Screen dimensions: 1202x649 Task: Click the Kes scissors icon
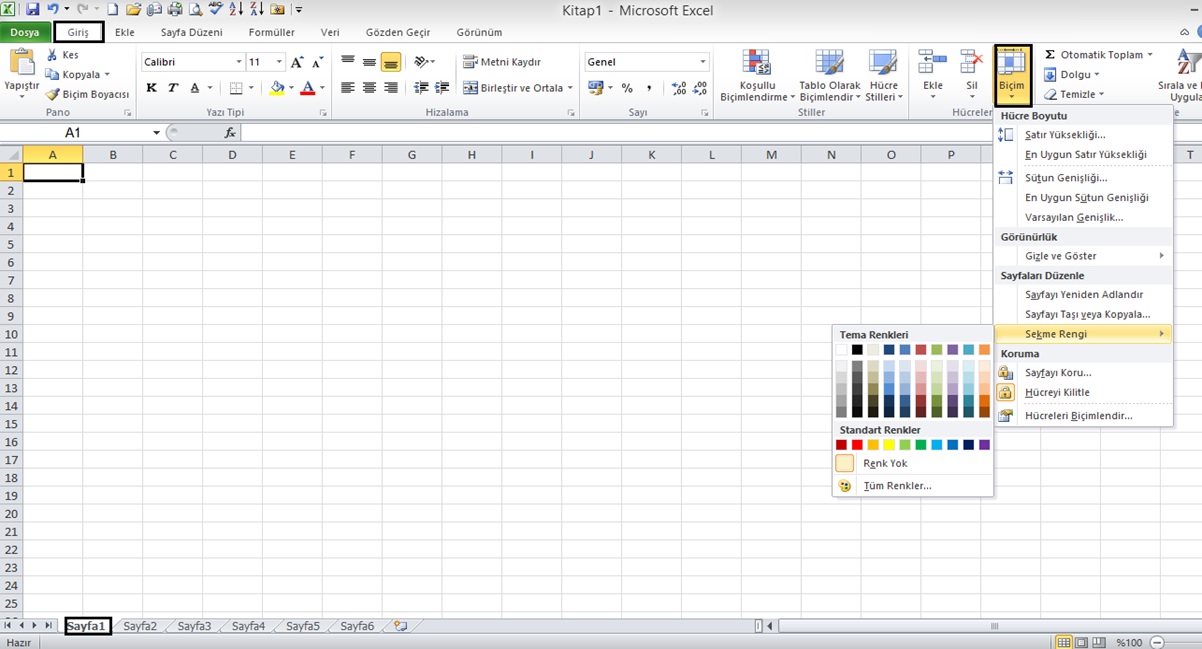pyautogui.click(x=52, y=55)
